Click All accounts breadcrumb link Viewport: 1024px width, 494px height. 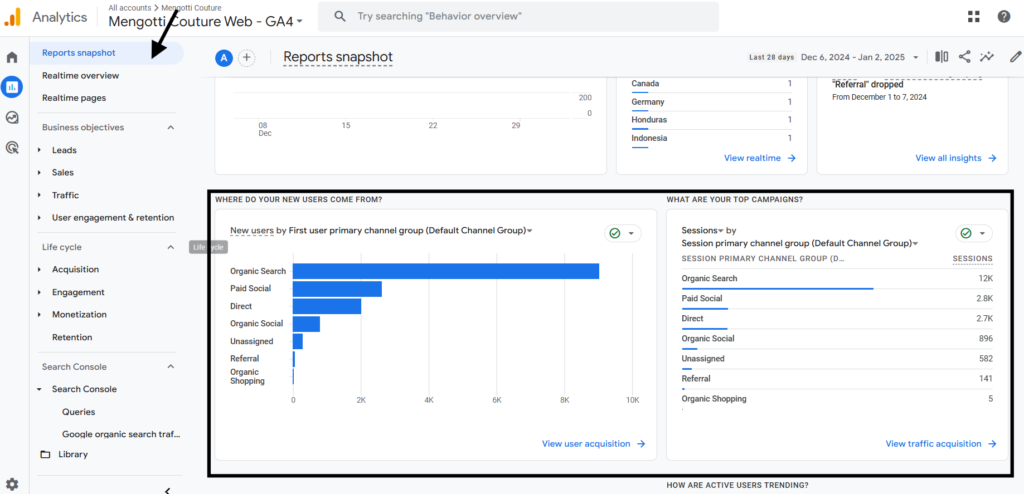[129, 7]
